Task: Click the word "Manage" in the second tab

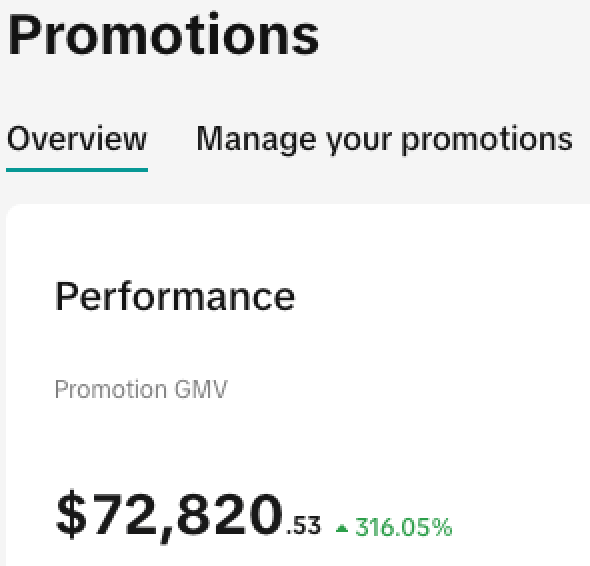Action: point(256,140)
